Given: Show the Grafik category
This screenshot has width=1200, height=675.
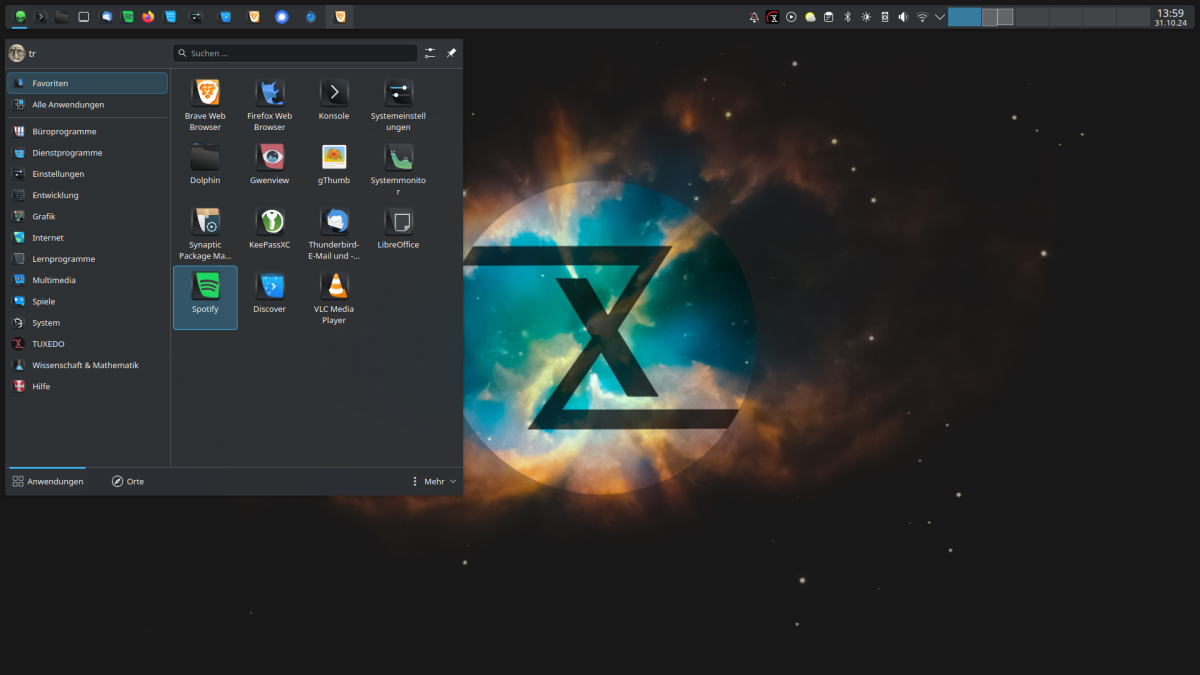Looking at the screenshot, I should [x=87, y=216].
